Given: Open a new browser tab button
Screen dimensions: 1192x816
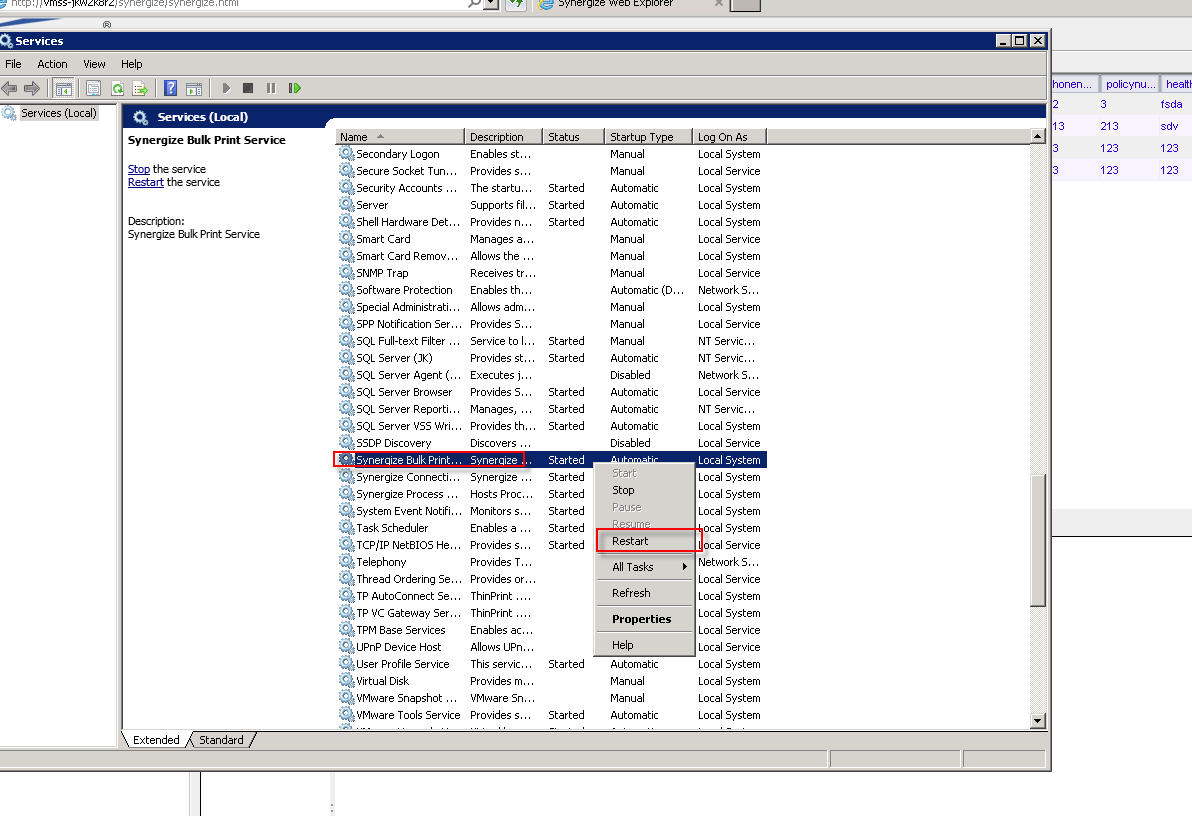Looking at the screenshot, I should point(745,5).
